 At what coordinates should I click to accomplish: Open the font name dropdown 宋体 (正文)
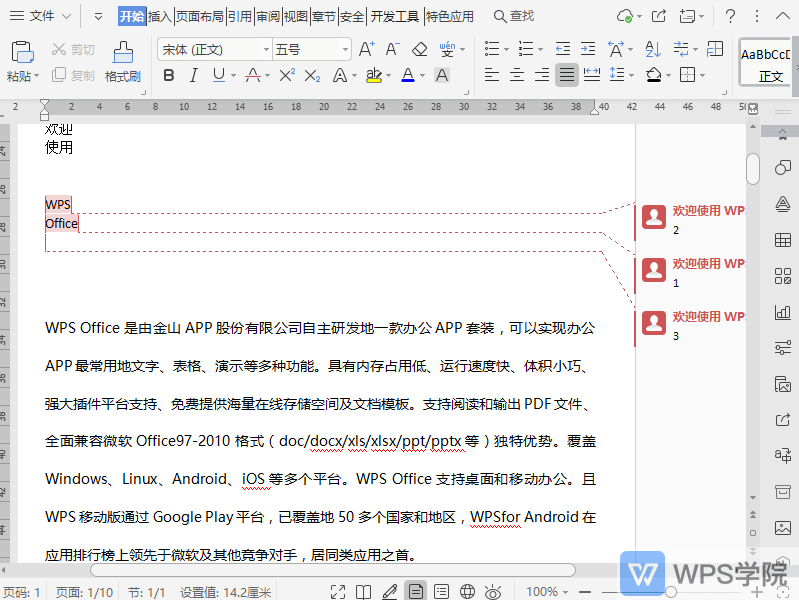coord(214,49)
